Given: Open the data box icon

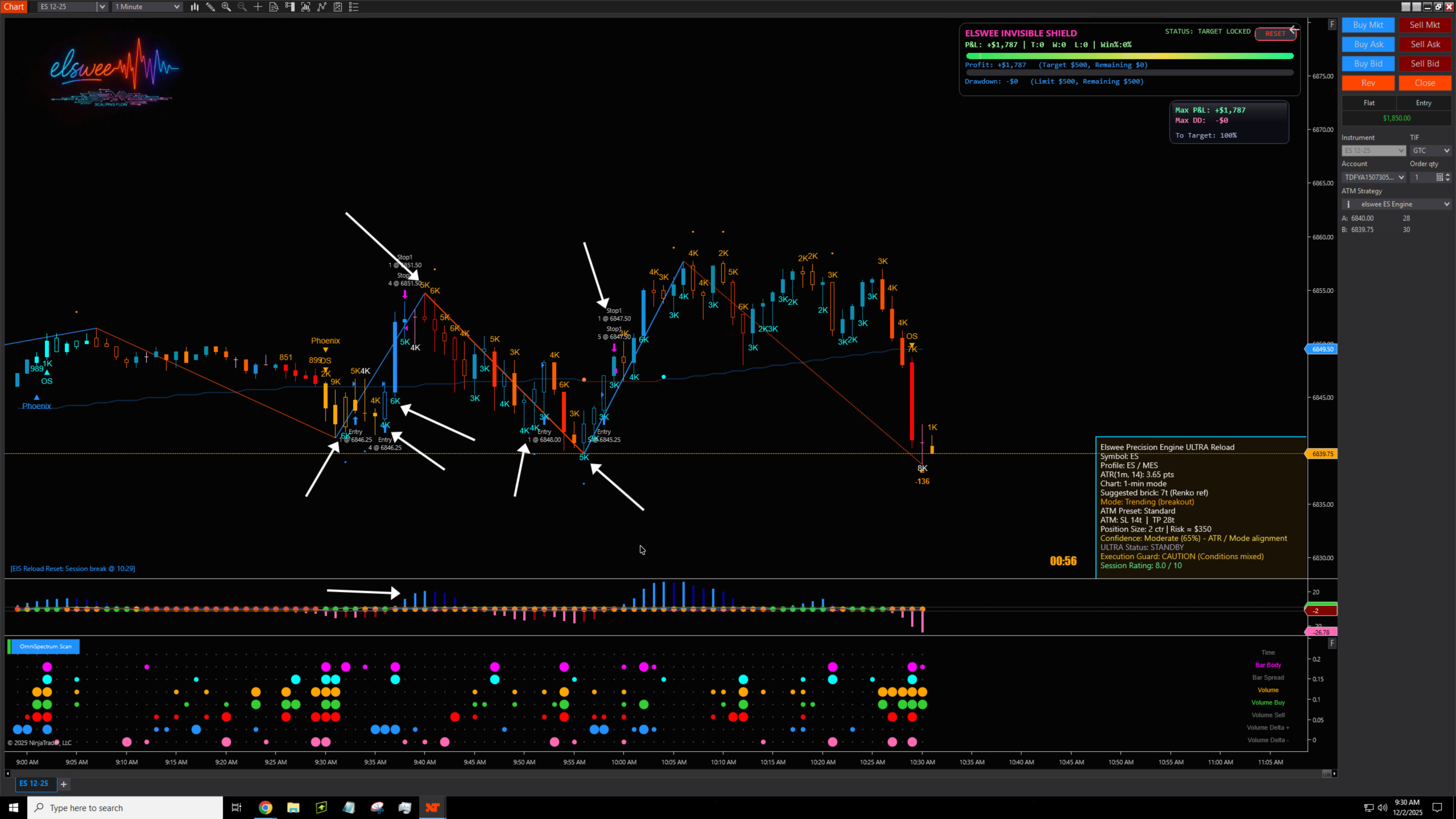Looking at the screenshot, I should point(274,7).
